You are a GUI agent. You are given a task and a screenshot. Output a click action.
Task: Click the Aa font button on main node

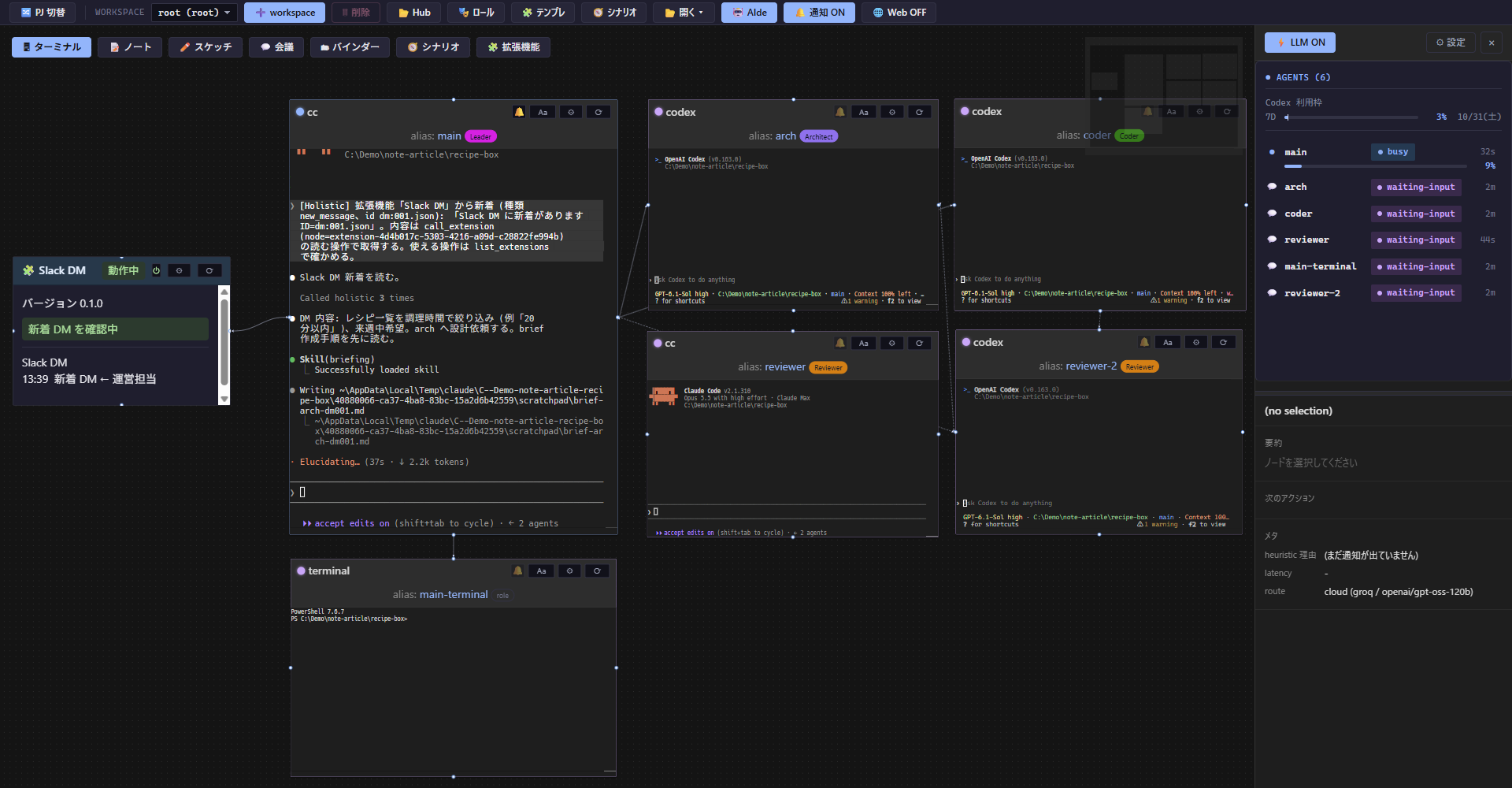point(543,112)
